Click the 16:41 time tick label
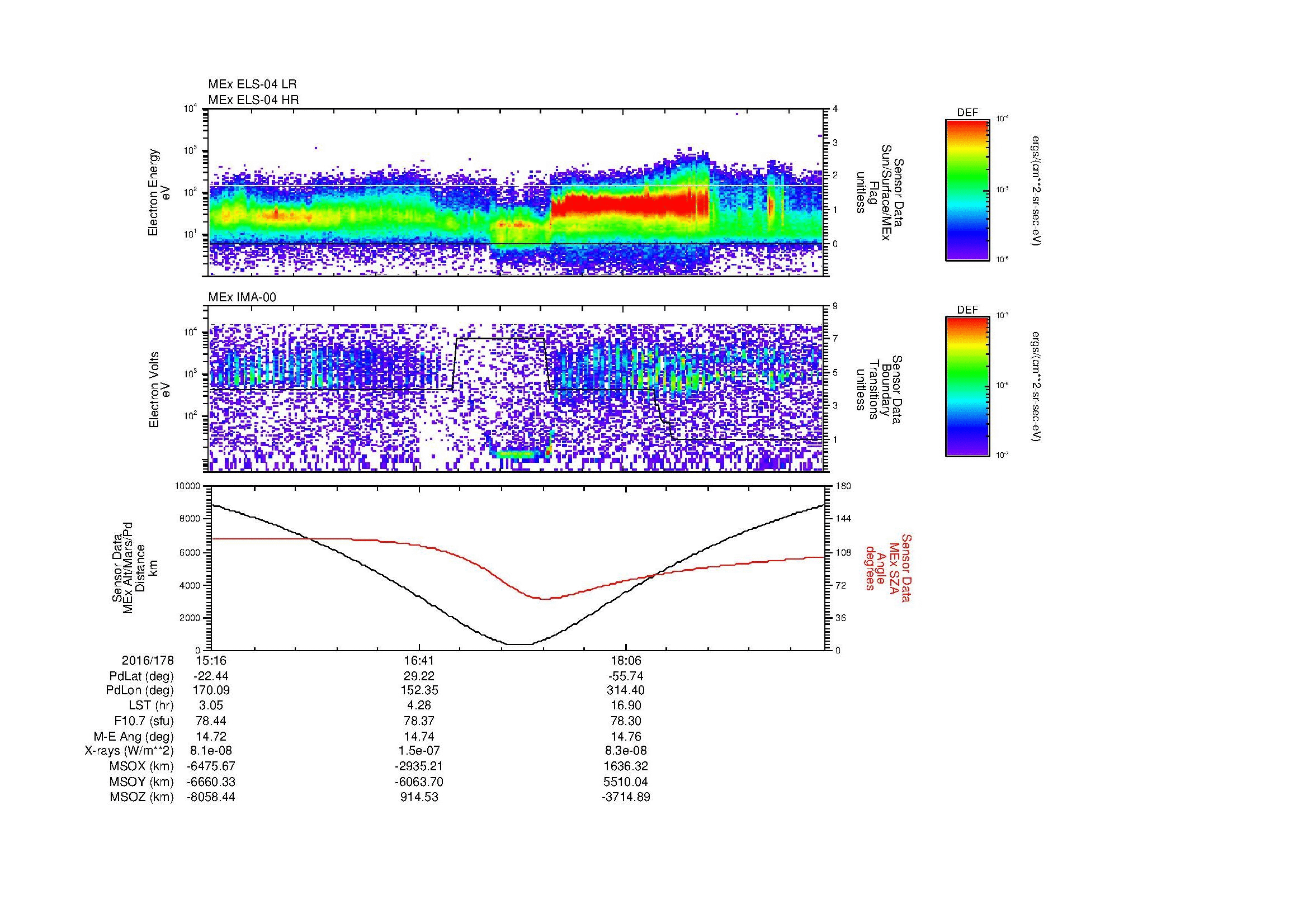Screen dimensions: 1308x924 coord(419,660)
